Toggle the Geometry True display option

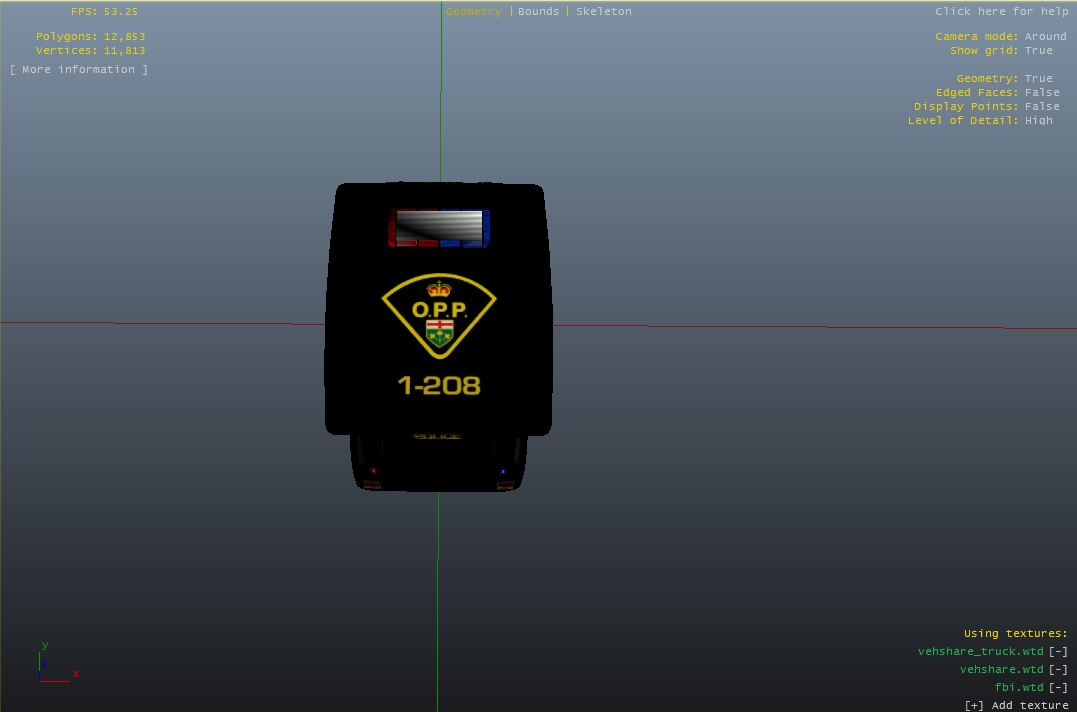click(x=1038, y=78)
